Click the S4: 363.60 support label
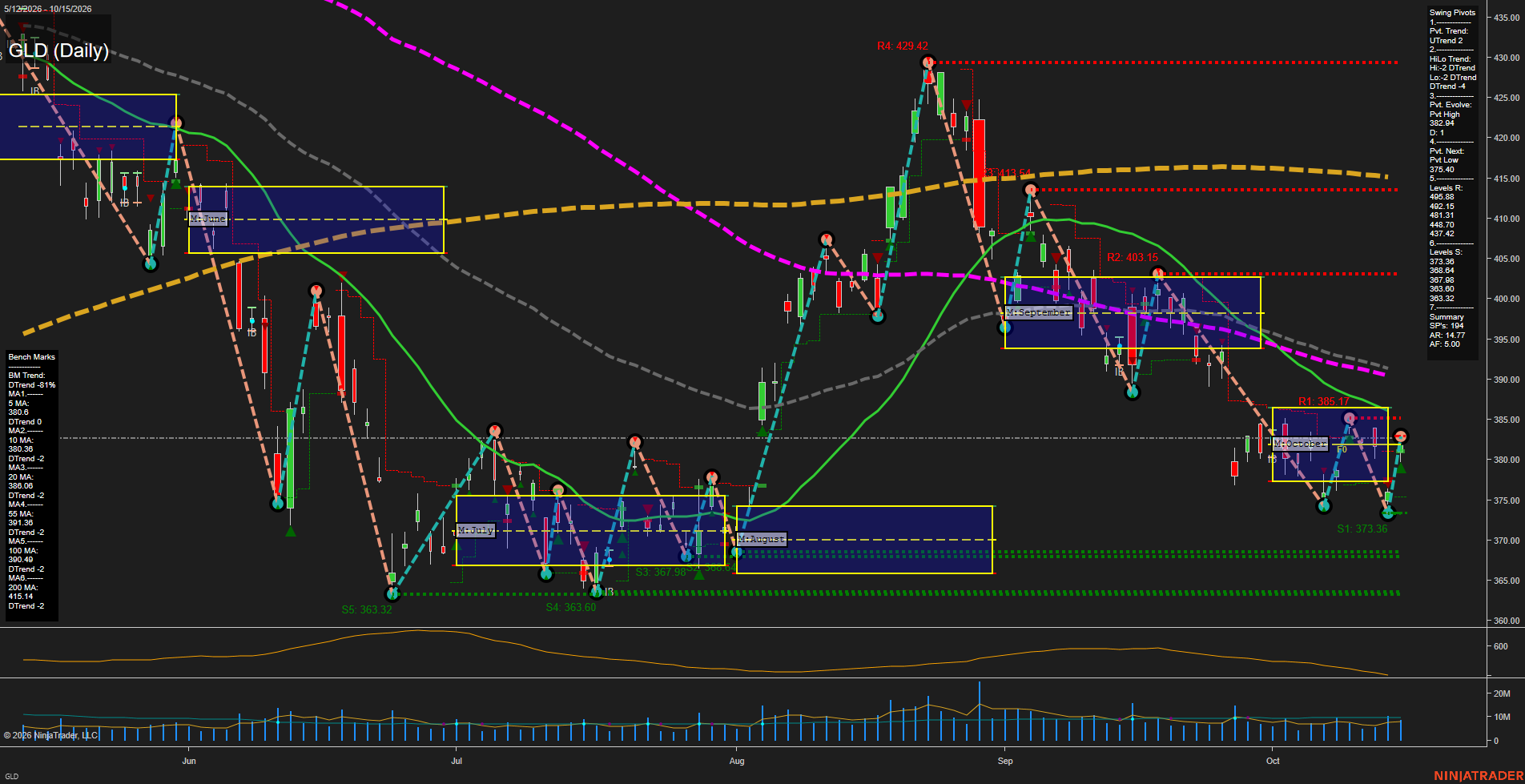The width and height of the screenshot is (1525, 784). click(x=570, y=607)
